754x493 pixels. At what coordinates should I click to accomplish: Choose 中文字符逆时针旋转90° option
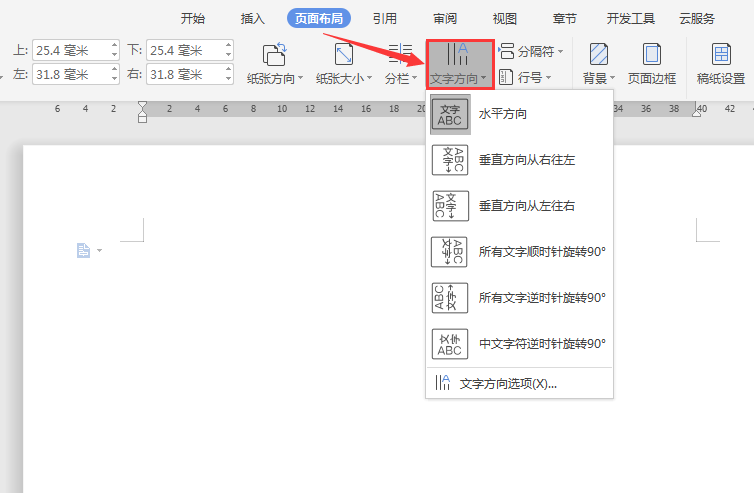(x=519, y=344)
